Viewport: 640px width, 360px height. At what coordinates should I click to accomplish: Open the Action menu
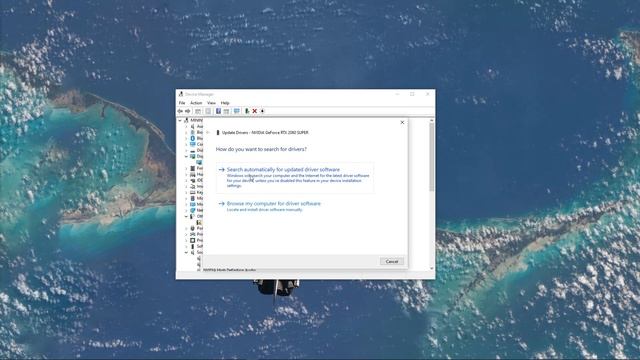tap(196, 103)
